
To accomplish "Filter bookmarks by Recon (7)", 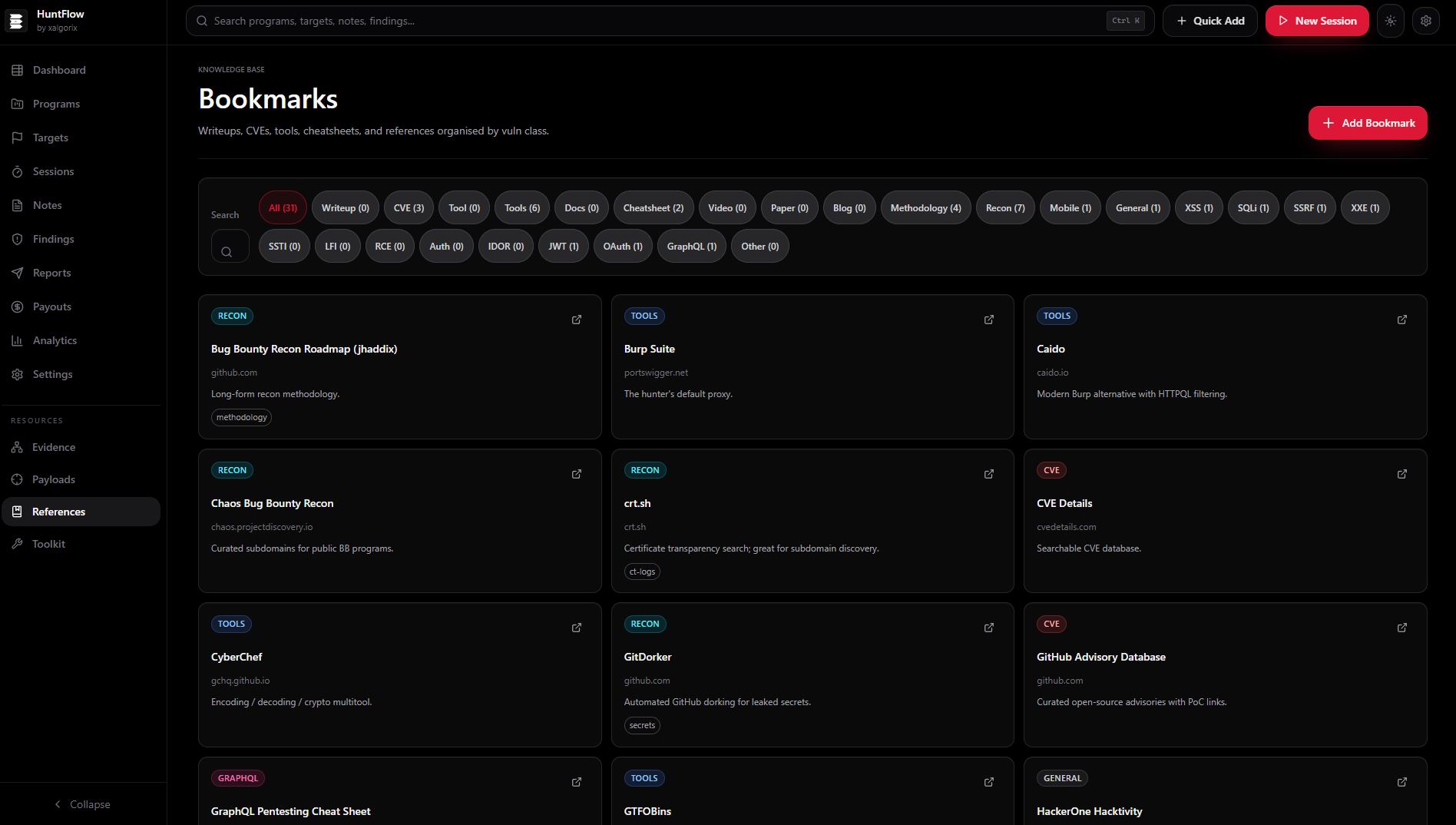I will tap(1005, 207).
